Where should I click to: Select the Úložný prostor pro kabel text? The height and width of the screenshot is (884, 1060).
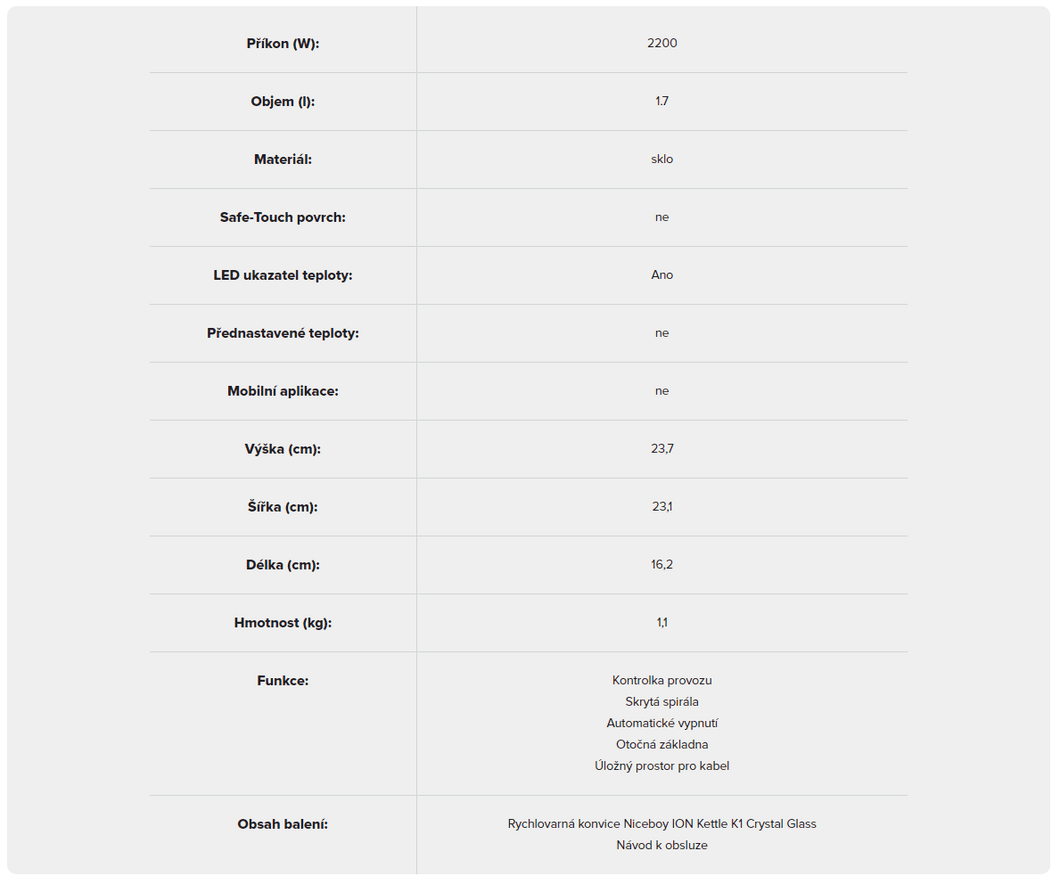662,766
